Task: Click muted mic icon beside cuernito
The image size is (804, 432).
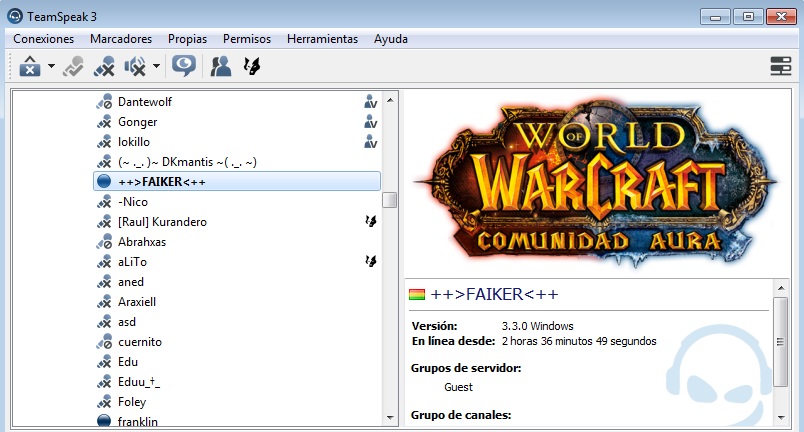Action: coord(104,341)
